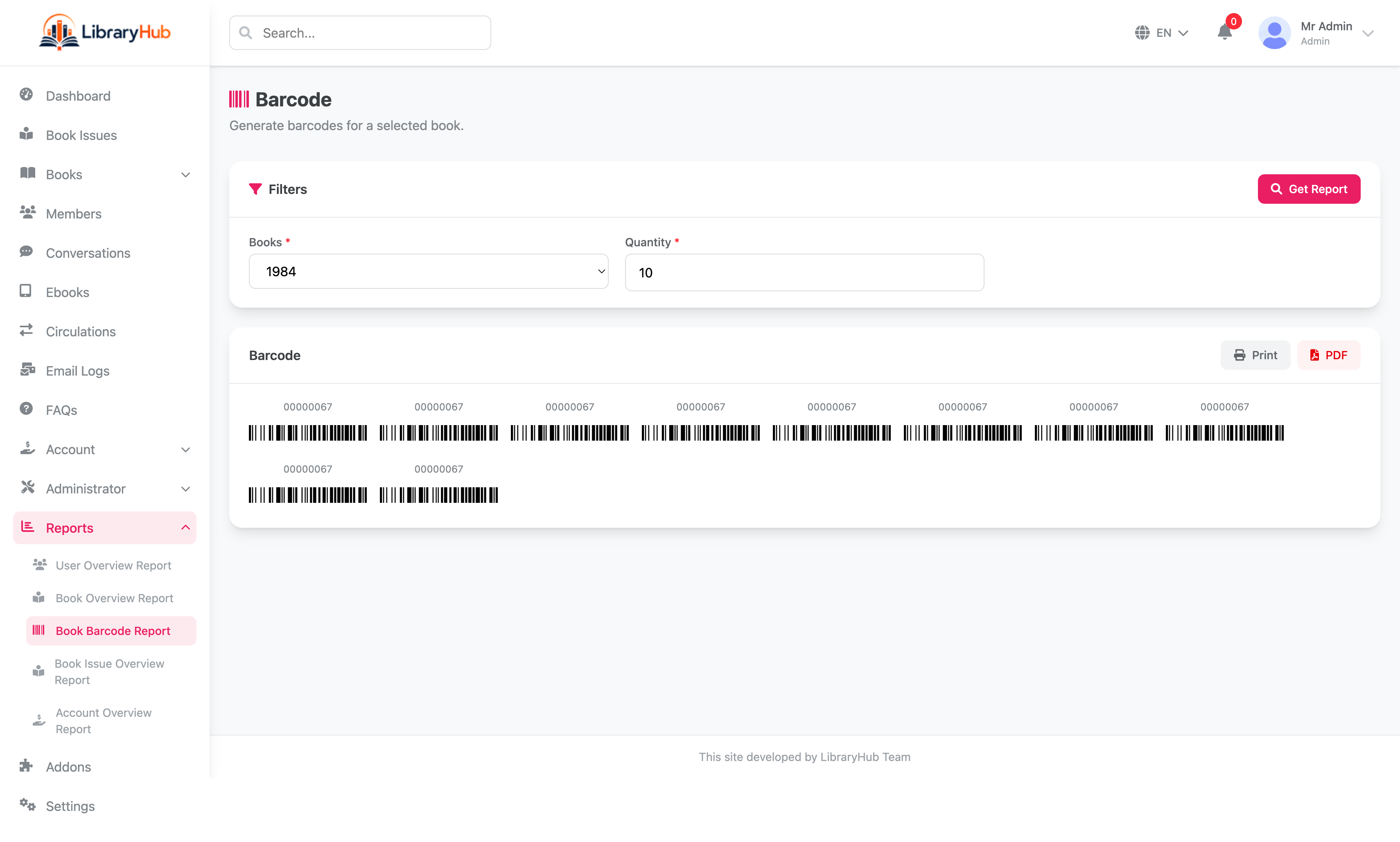The width and height of the screenshot is (1400, 842).
Task: Click the Mr Admin avatar
Action: click(1275, 33)
